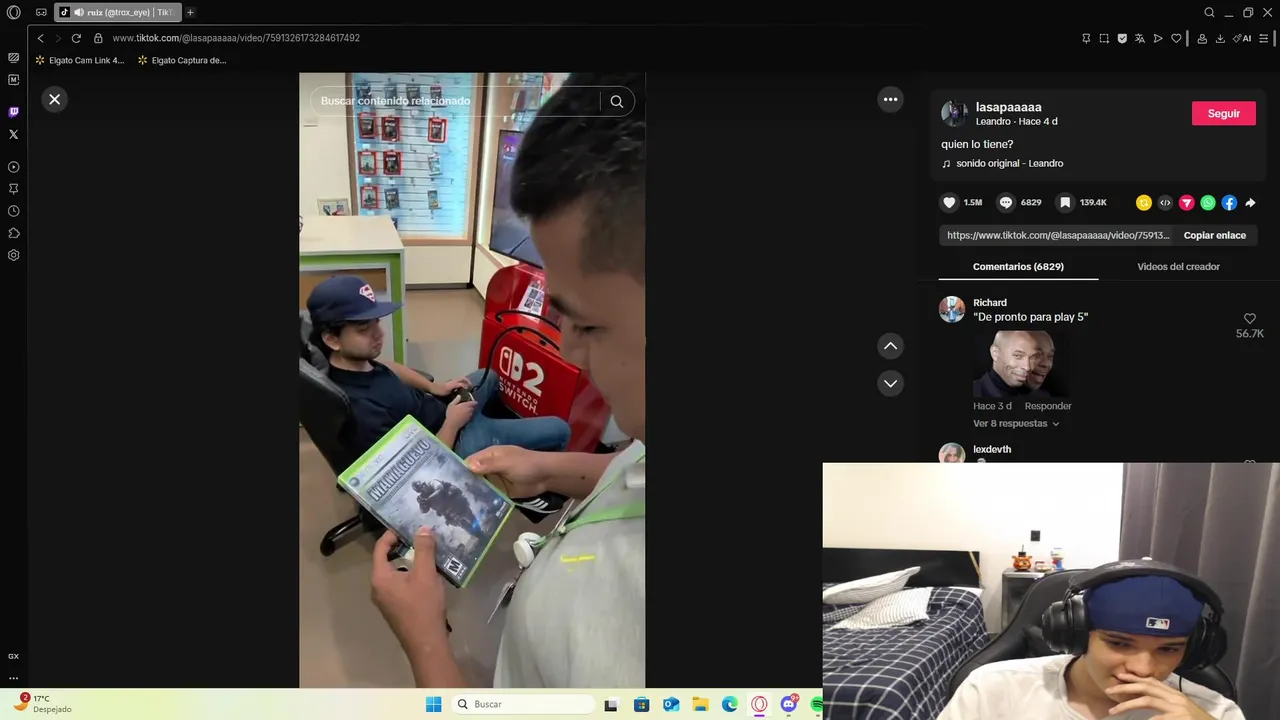Mute the tab via speaker icon
The width and height of the screenshot is (1280, 720).
tap(78, 12)
